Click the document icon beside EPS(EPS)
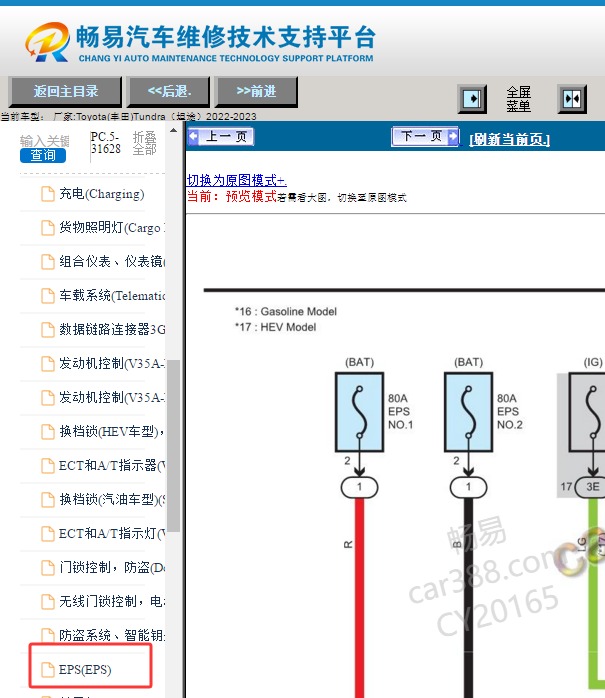605x698 pixels. [48, 670]
